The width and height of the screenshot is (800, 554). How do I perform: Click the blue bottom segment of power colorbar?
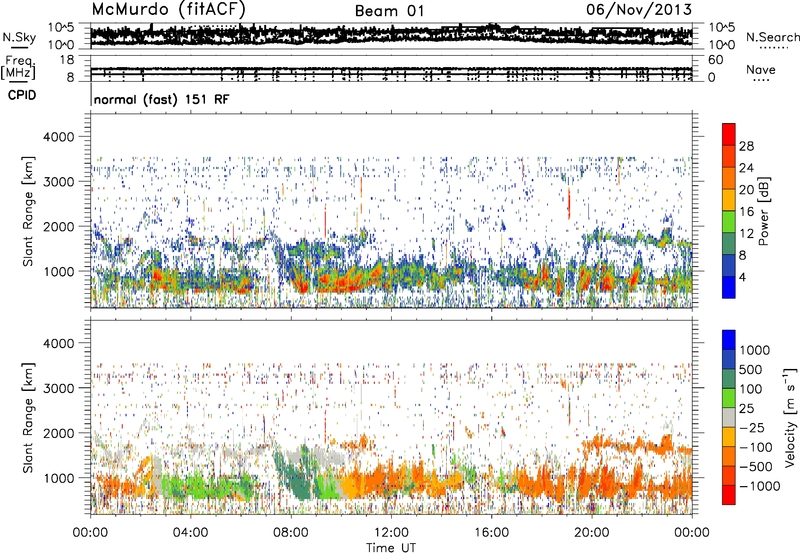click(x=729, y=287)
